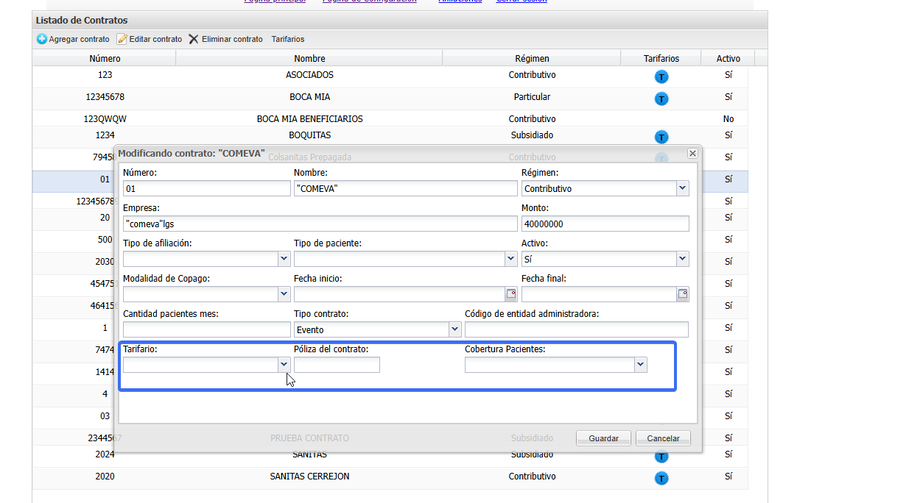Click the Guardar button

click(x=603, y=438)
